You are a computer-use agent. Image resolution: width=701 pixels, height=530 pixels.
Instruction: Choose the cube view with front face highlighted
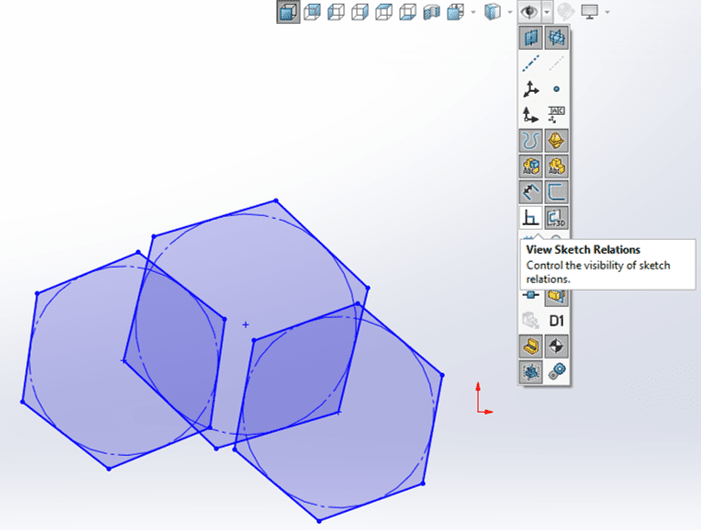312,12
